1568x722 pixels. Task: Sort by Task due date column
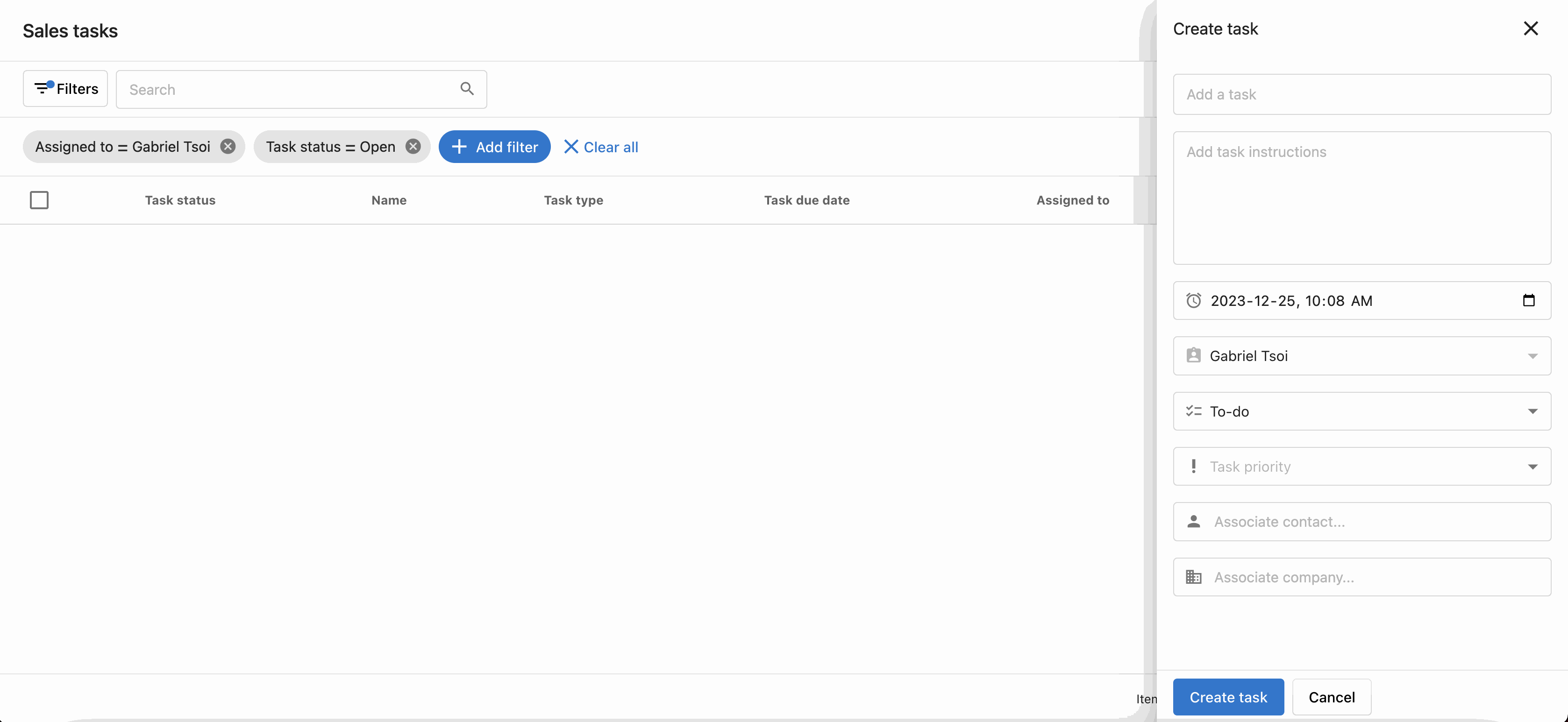pyautogui.click(x=806, y=200)
